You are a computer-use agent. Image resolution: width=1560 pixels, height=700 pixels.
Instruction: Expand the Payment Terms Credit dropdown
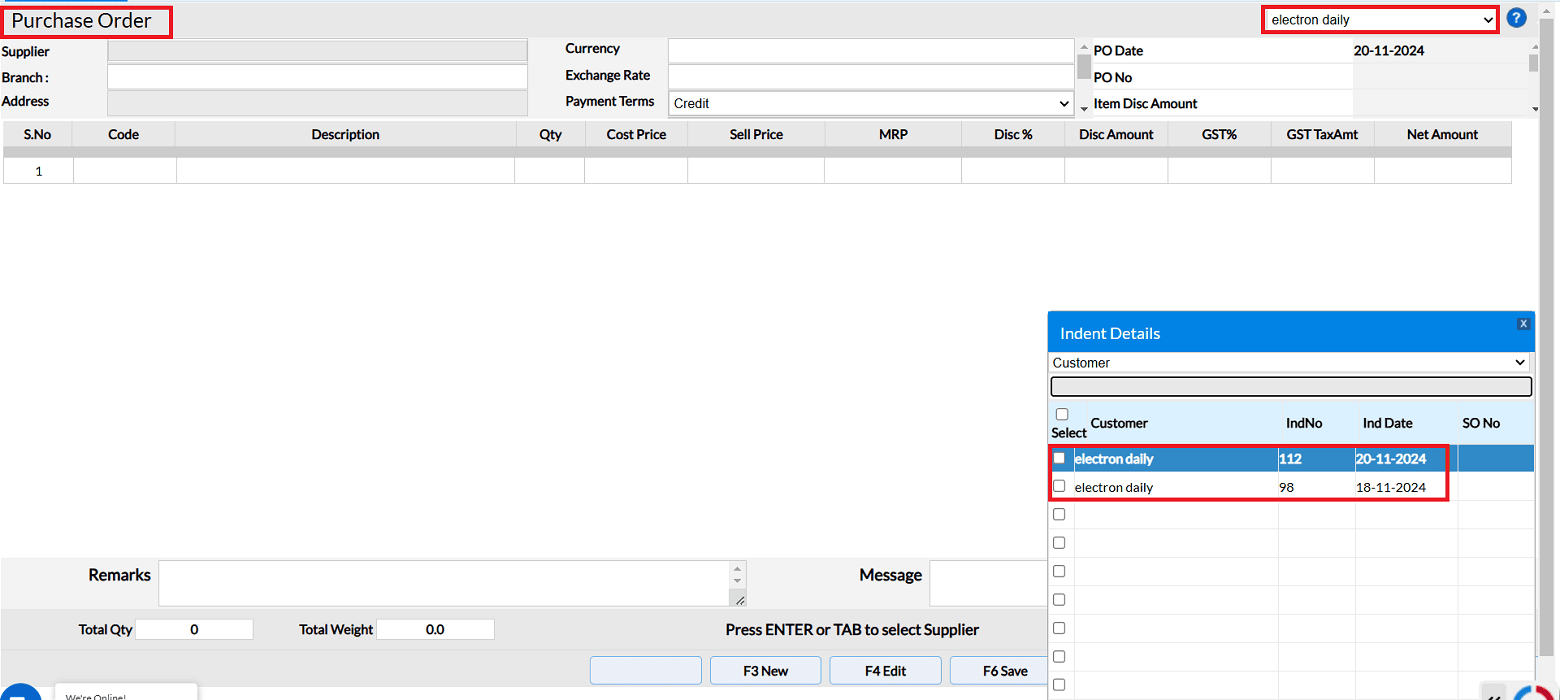870,103
